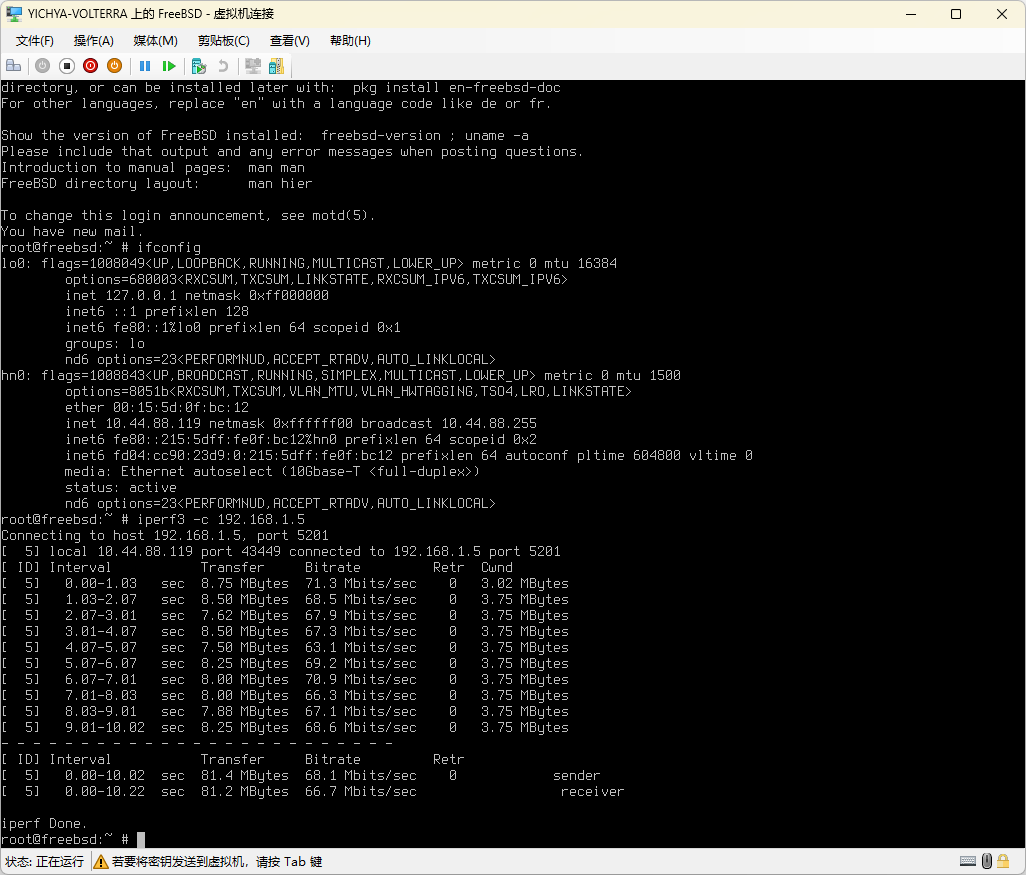The image size is (1026, 875).
Task: Open the 查看(V) menu
Action: (289, 41)
